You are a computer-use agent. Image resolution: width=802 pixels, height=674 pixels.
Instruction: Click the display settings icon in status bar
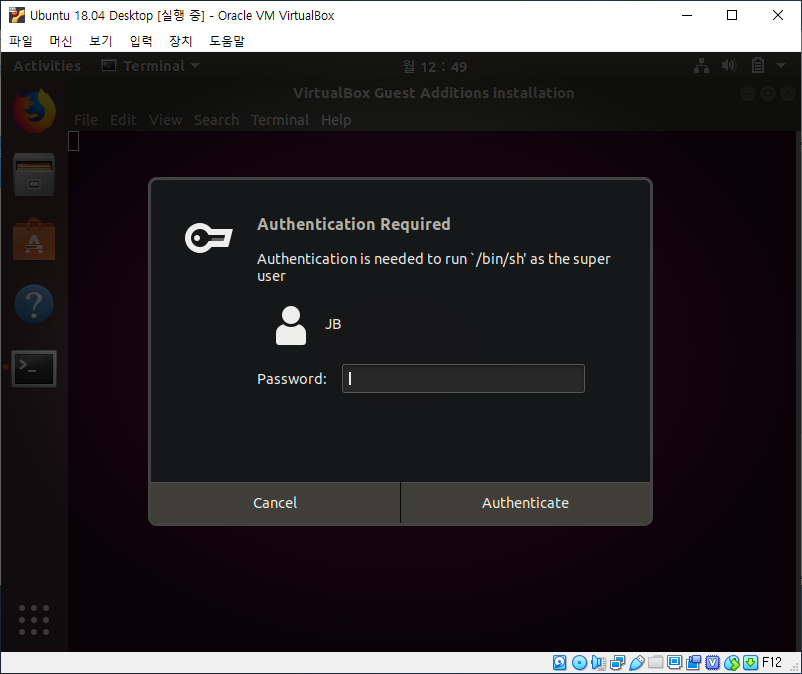pos(675,663)
